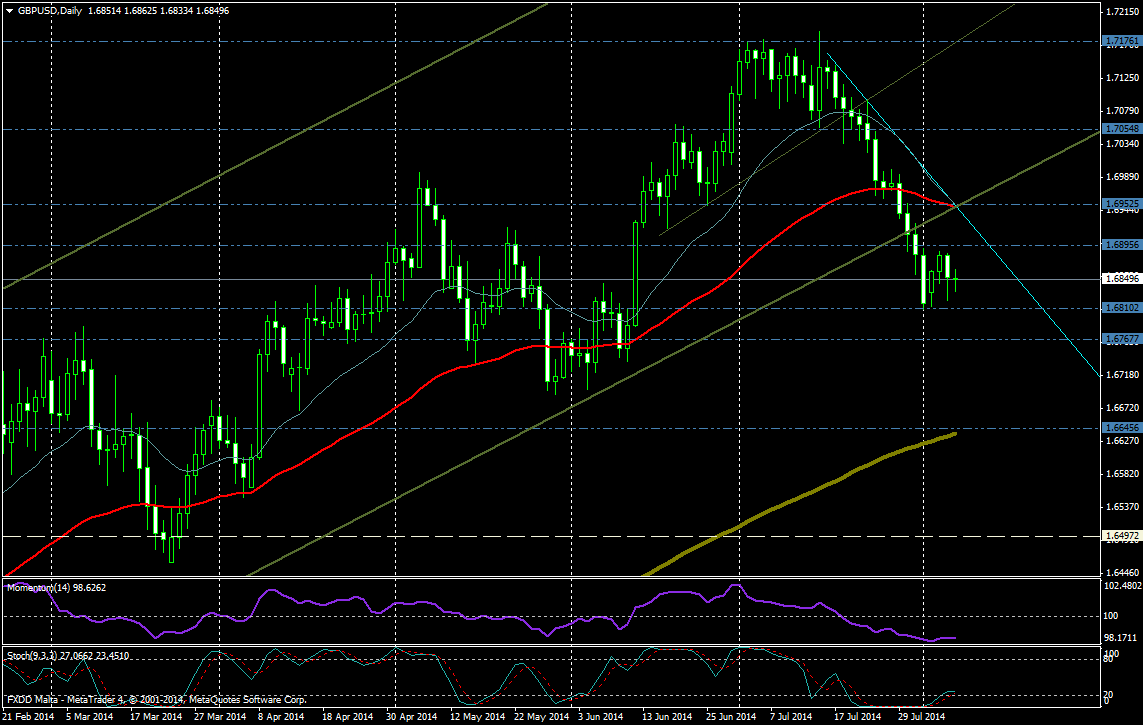Click the 1.68102 support level label
Screen dimensions: 1143x725
pyautogui.click(x=1122, y=308)
